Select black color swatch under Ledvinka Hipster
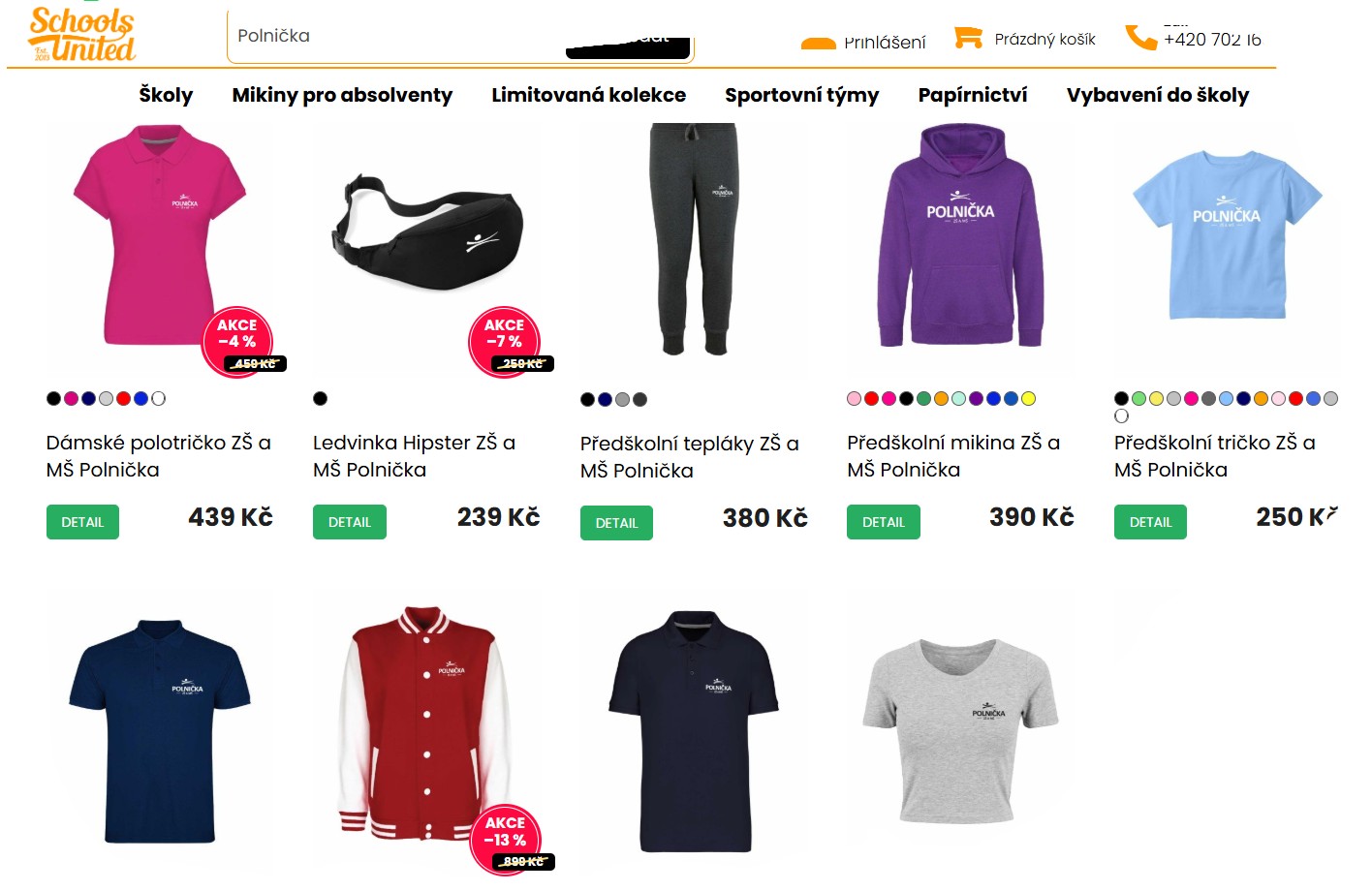1372x891 pixels. [321, 398]
